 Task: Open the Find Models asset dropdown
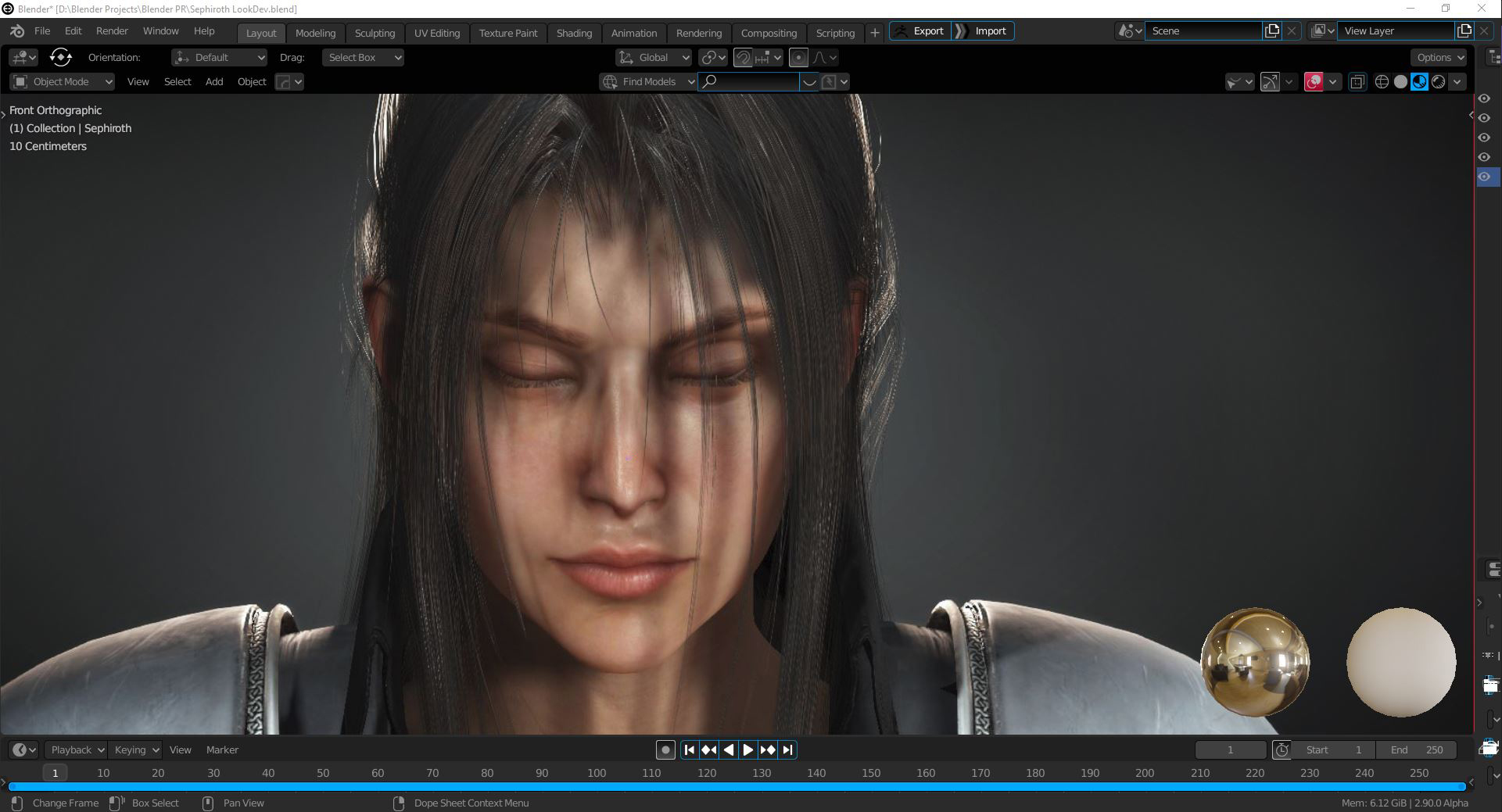point(648,81)
